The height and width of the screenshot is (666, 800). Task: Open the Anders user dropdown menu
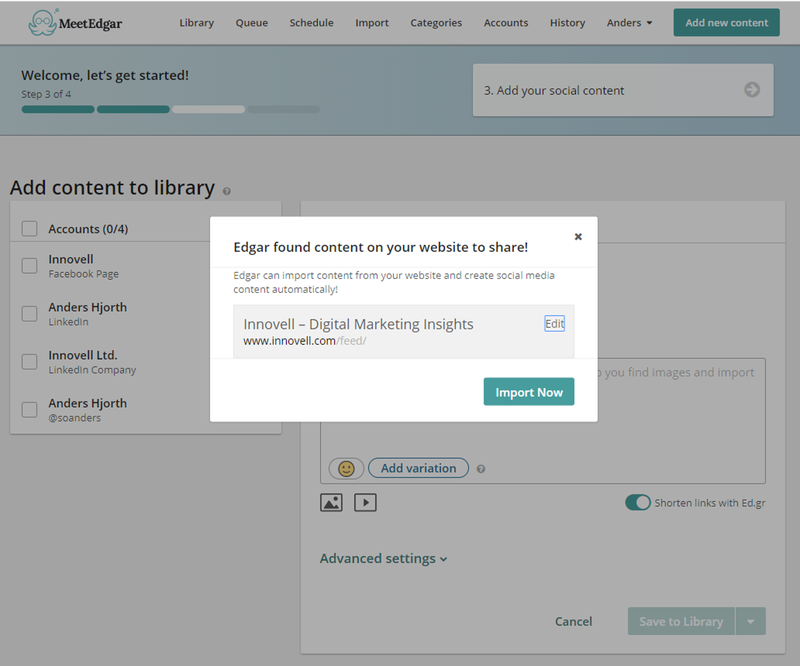tap(629, 23)
